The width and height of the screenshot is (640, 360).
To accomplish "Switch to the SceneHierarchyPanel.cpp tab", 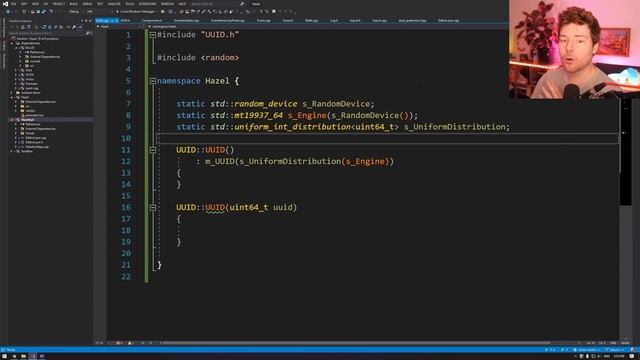I will 228,20.
